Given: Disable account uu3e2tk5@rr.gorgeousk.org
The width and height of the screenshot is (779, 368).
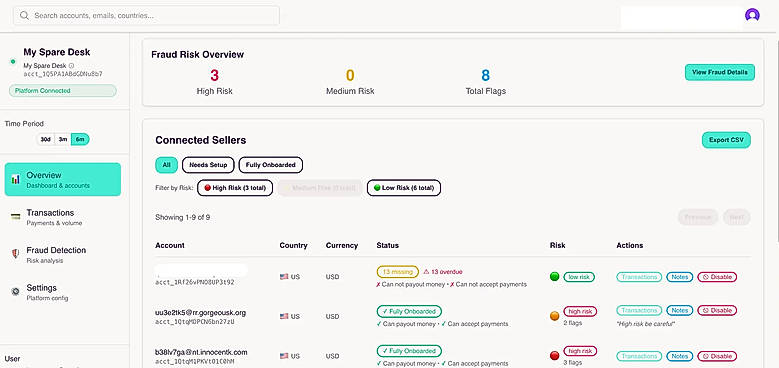Looking at the screenshot, I should click(717, 310).
